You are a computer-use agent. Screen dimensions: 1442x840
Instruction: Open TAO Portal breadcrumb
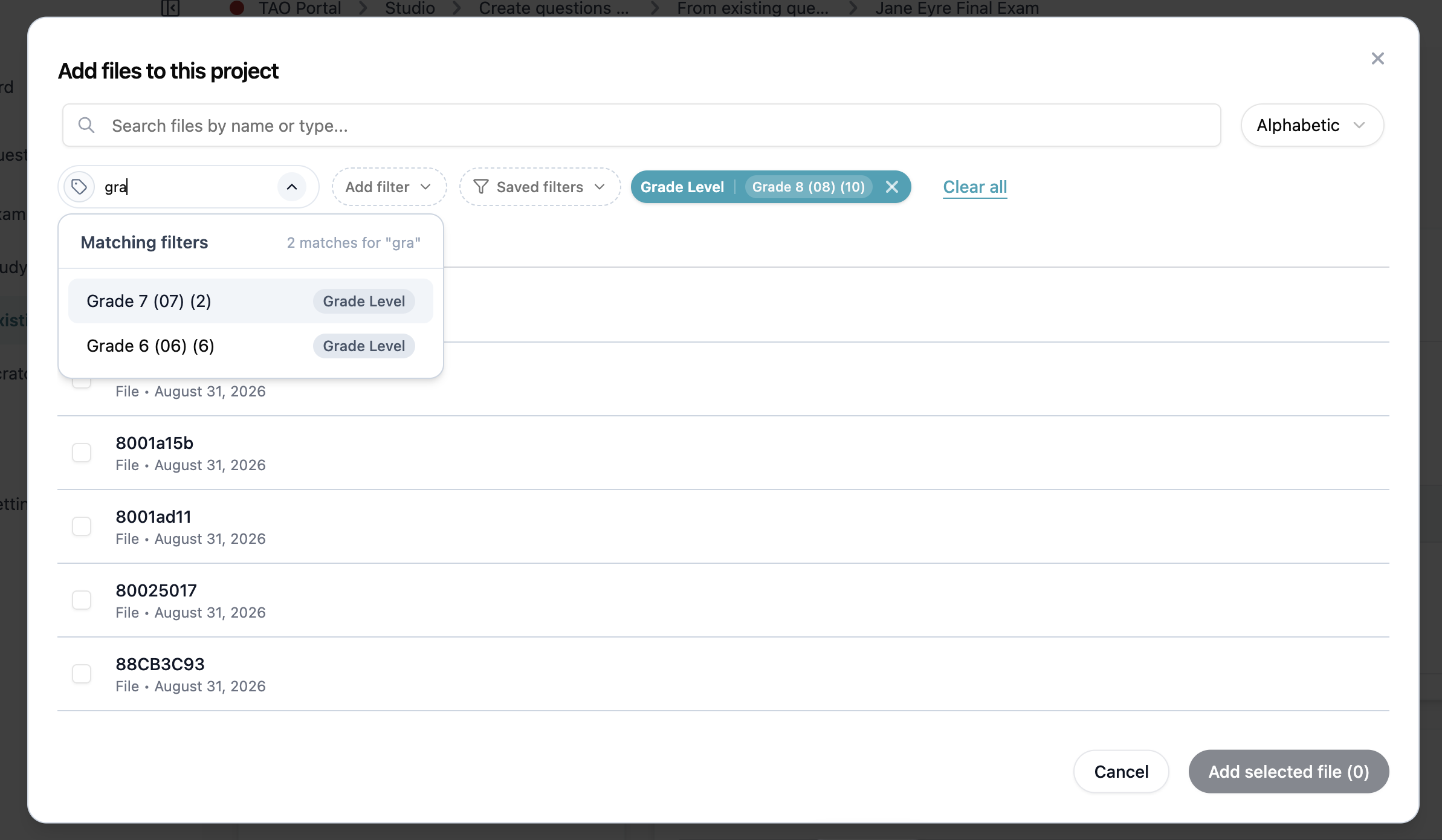pyautogui.click(x=300, y=8)
